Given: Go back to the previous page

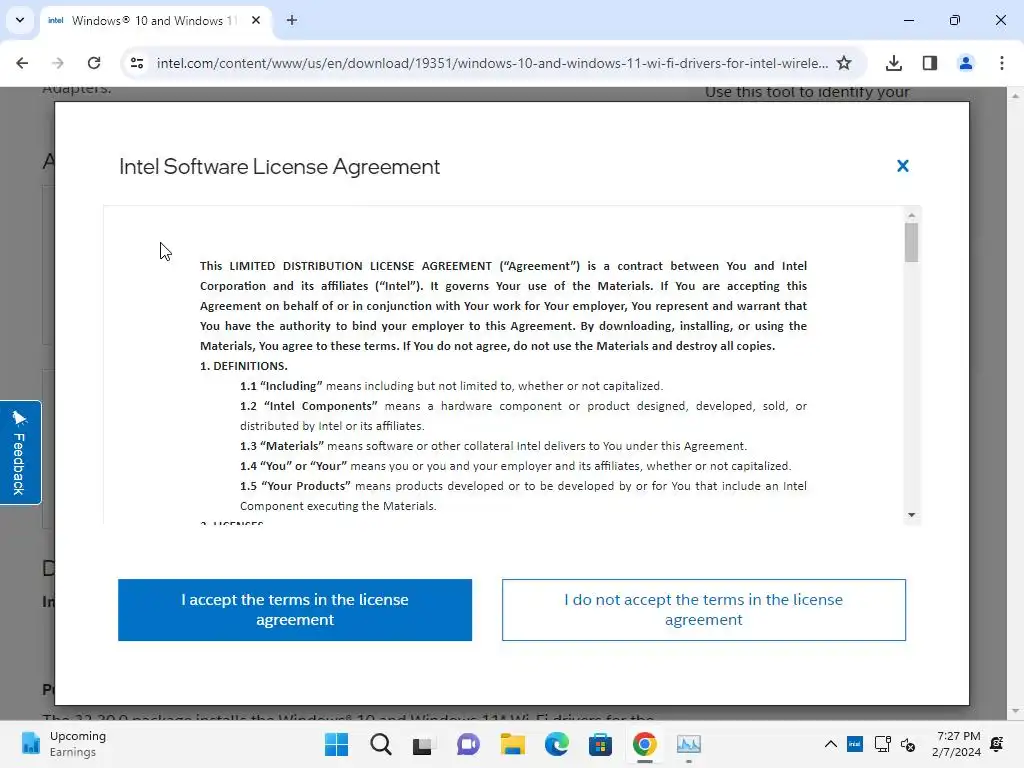Looking at the screenshot, I should click(22, 63).
